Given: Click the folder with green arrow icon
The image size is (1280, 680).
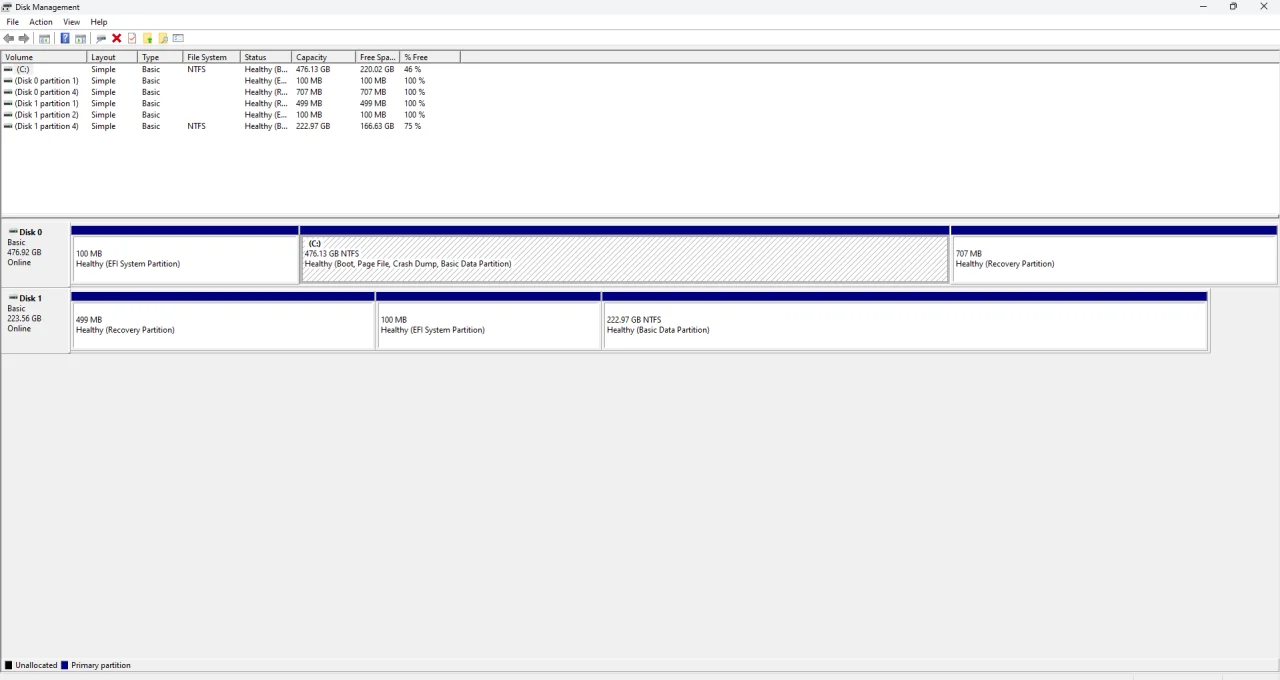Looking at the screenshot, I should pyautogui.click(x=147, y=38).
